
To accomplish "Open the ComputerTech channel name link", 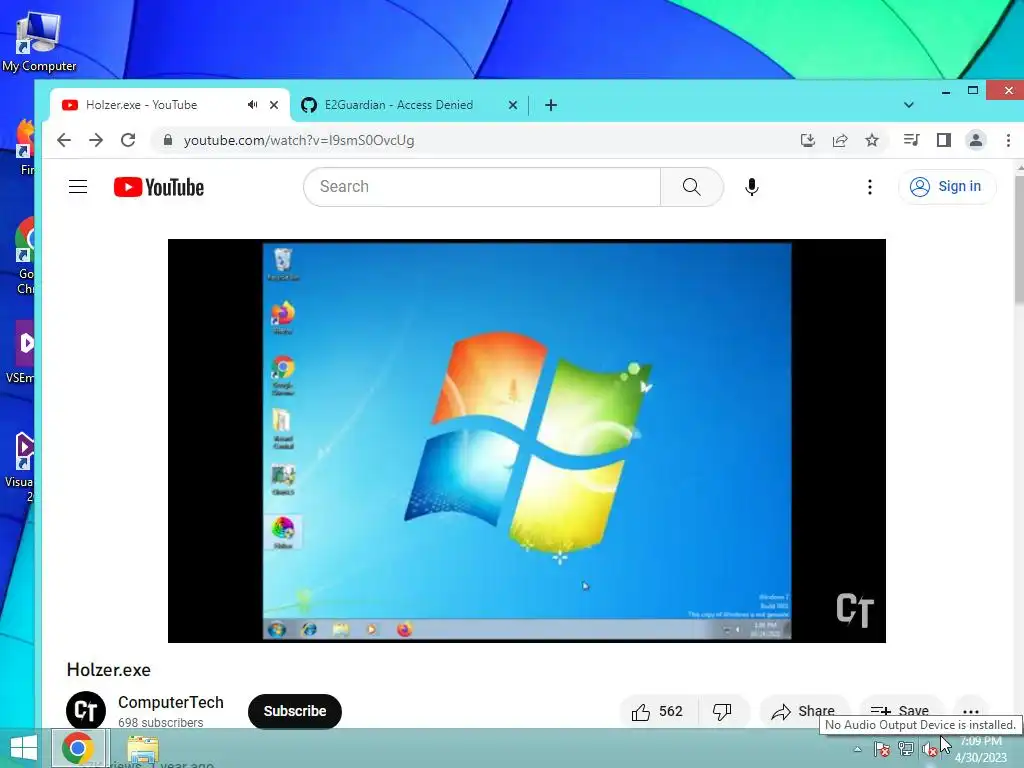I will pyautogui.click(x=170, y=702).
